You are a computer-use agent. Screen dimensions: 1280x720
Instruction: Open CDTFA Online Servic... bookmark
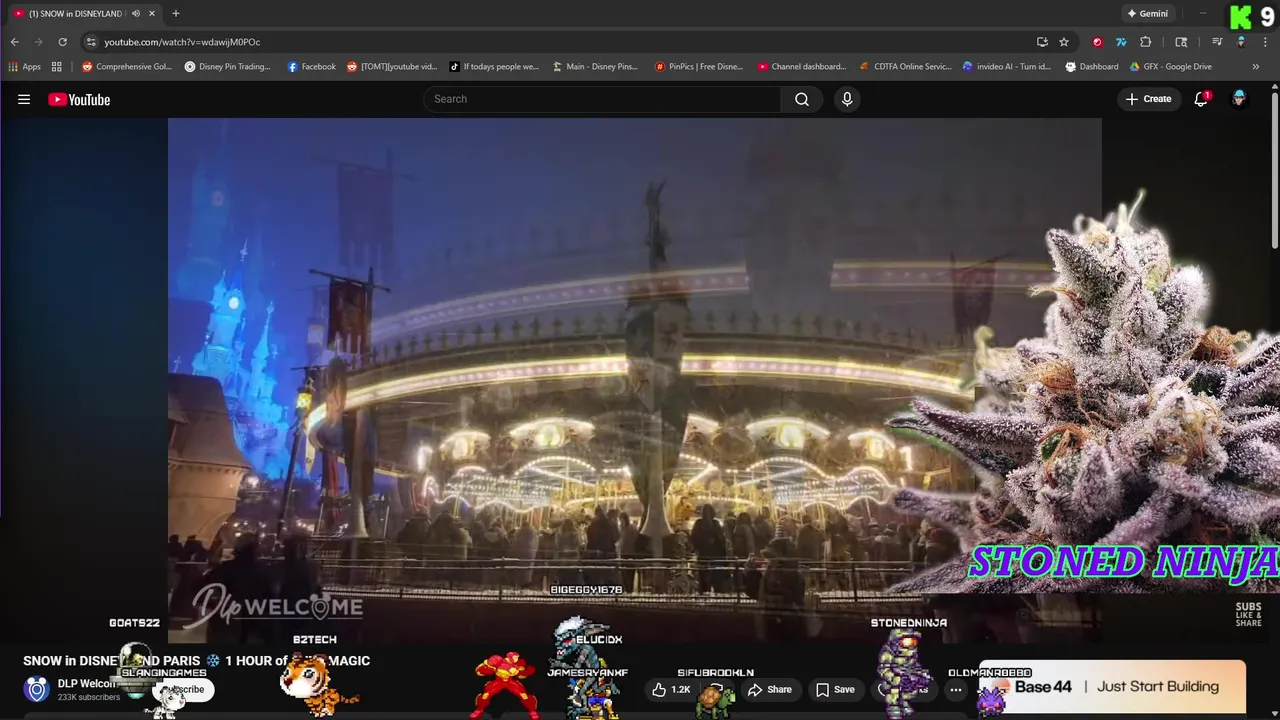tap(906, 67)
